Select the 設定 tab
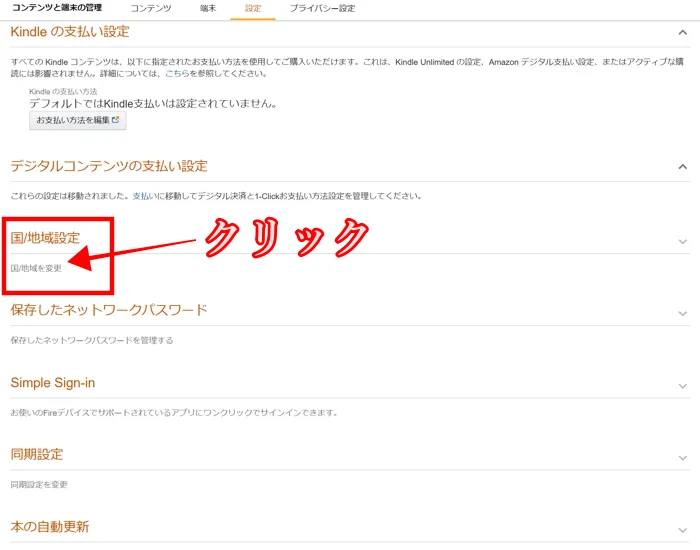The height and width of the screenshot is (550, 700). 253,8
